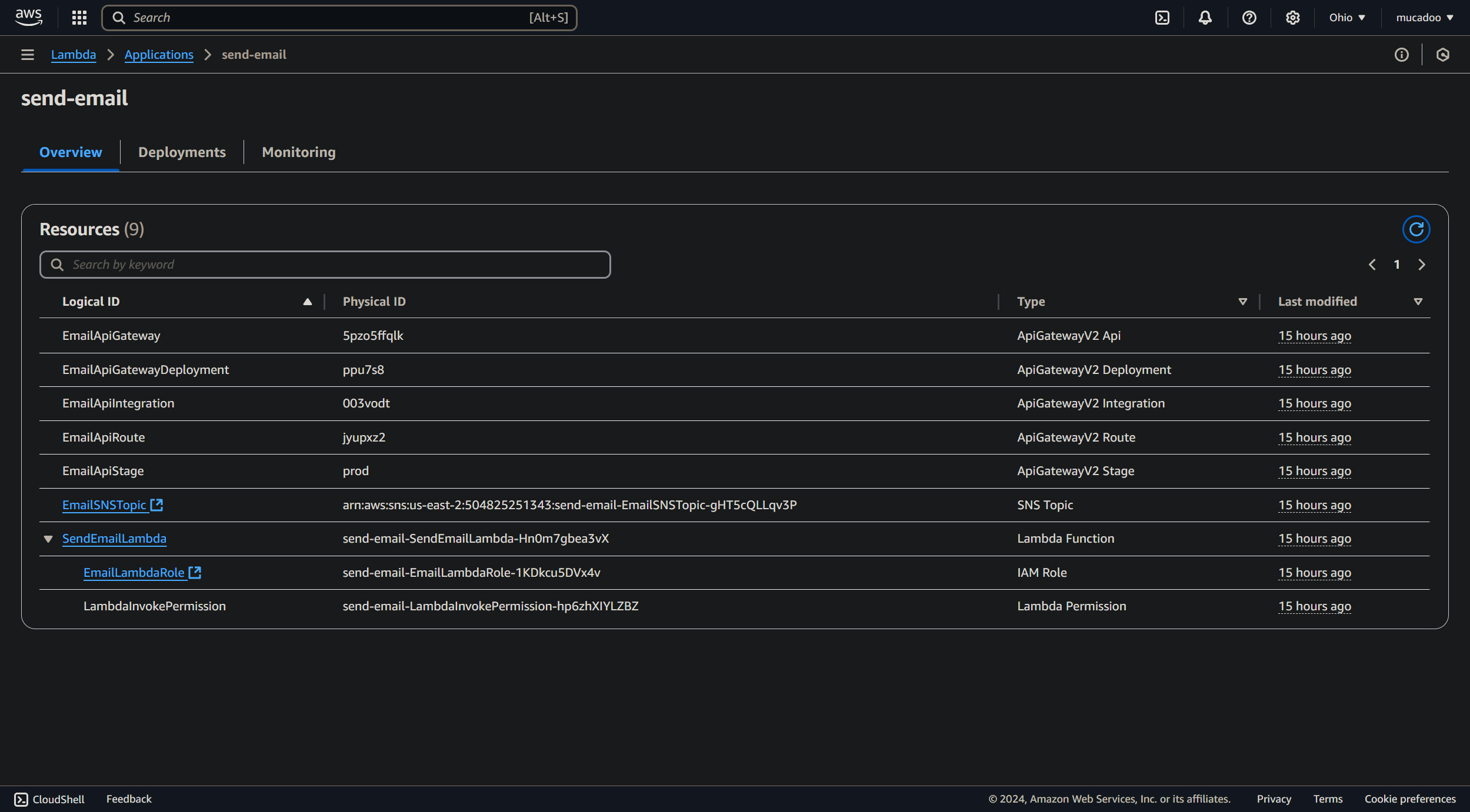Click the AWS logo home icon
The width and height of the screenshot is (1470, 812).
click(x=28, y=18)
